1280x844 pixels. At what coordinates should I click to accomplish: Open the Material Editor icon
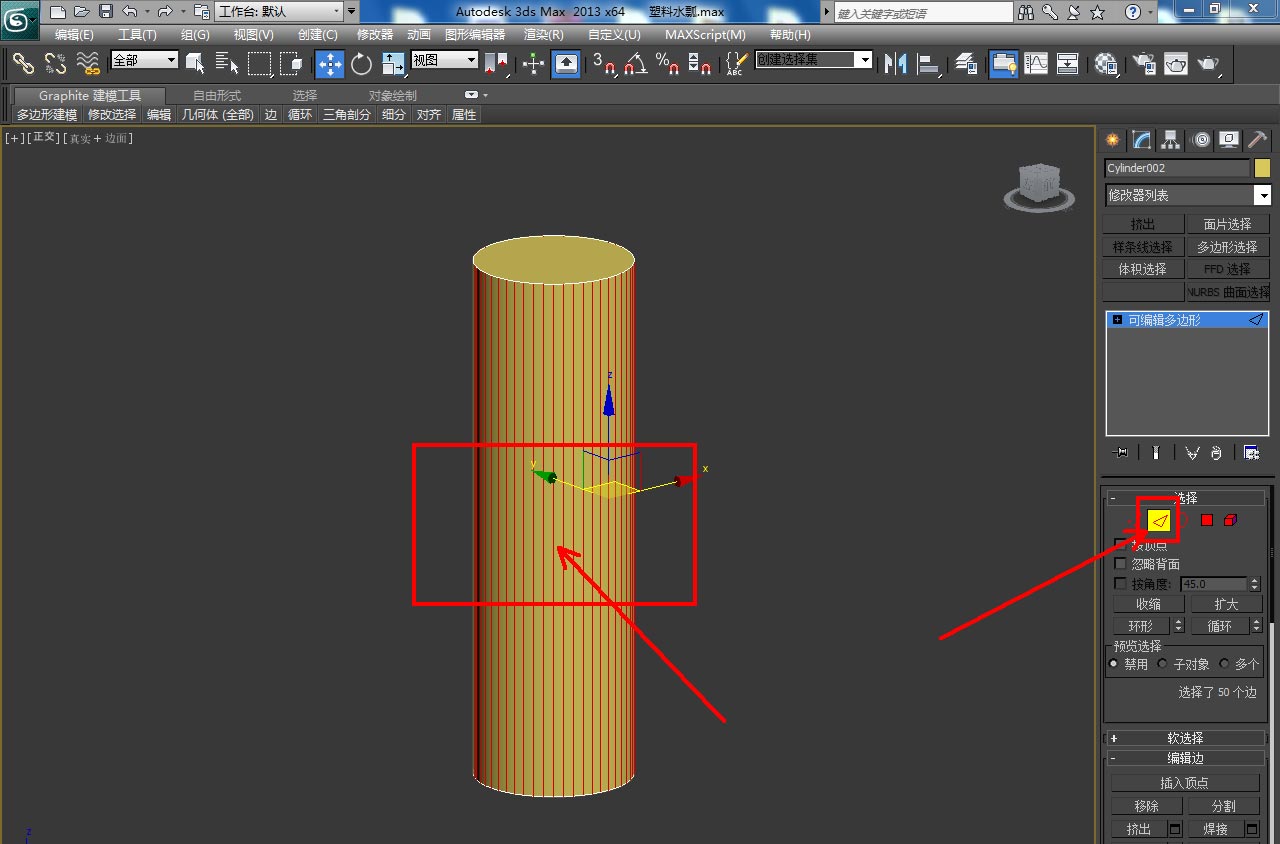click(1106, 64)
